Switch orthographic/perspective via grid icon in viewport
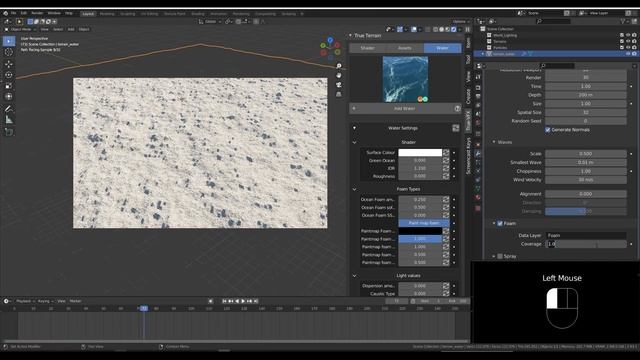 (x=339, y=94)
